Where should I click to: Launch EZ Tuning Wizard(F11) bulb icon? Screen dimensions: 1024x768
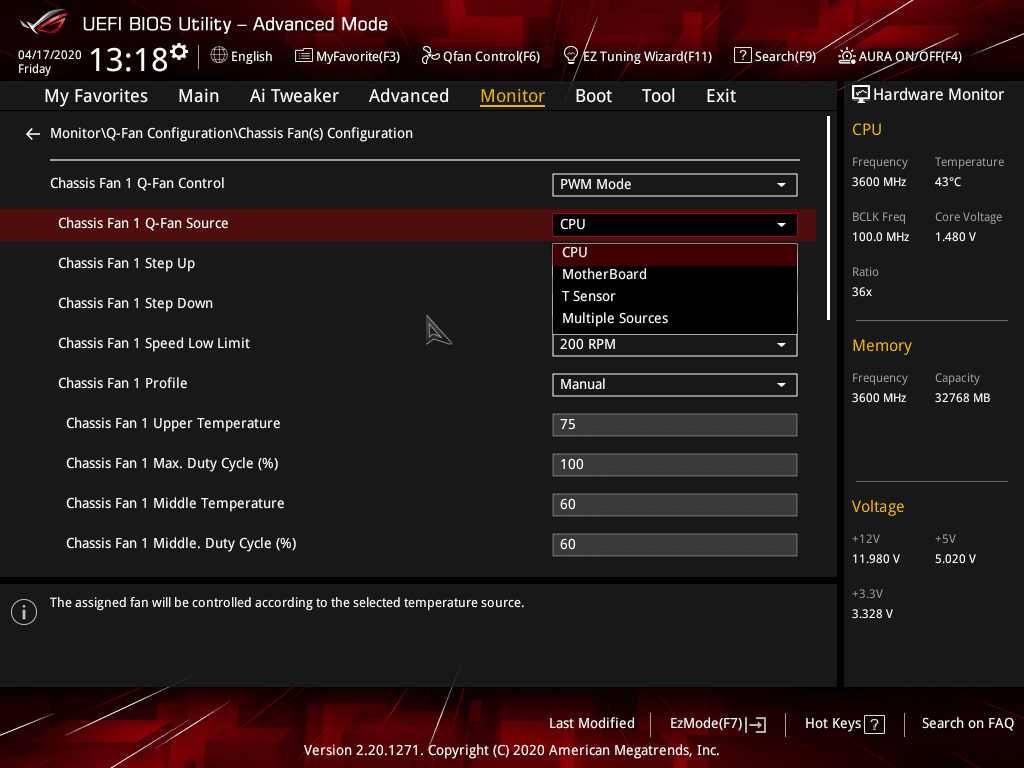click(x=571, y=56)
